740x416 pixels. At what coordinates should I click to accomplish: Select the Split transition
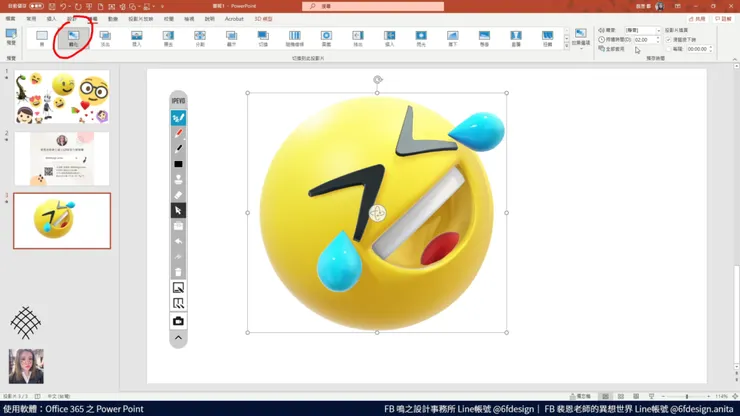[200, 38]
